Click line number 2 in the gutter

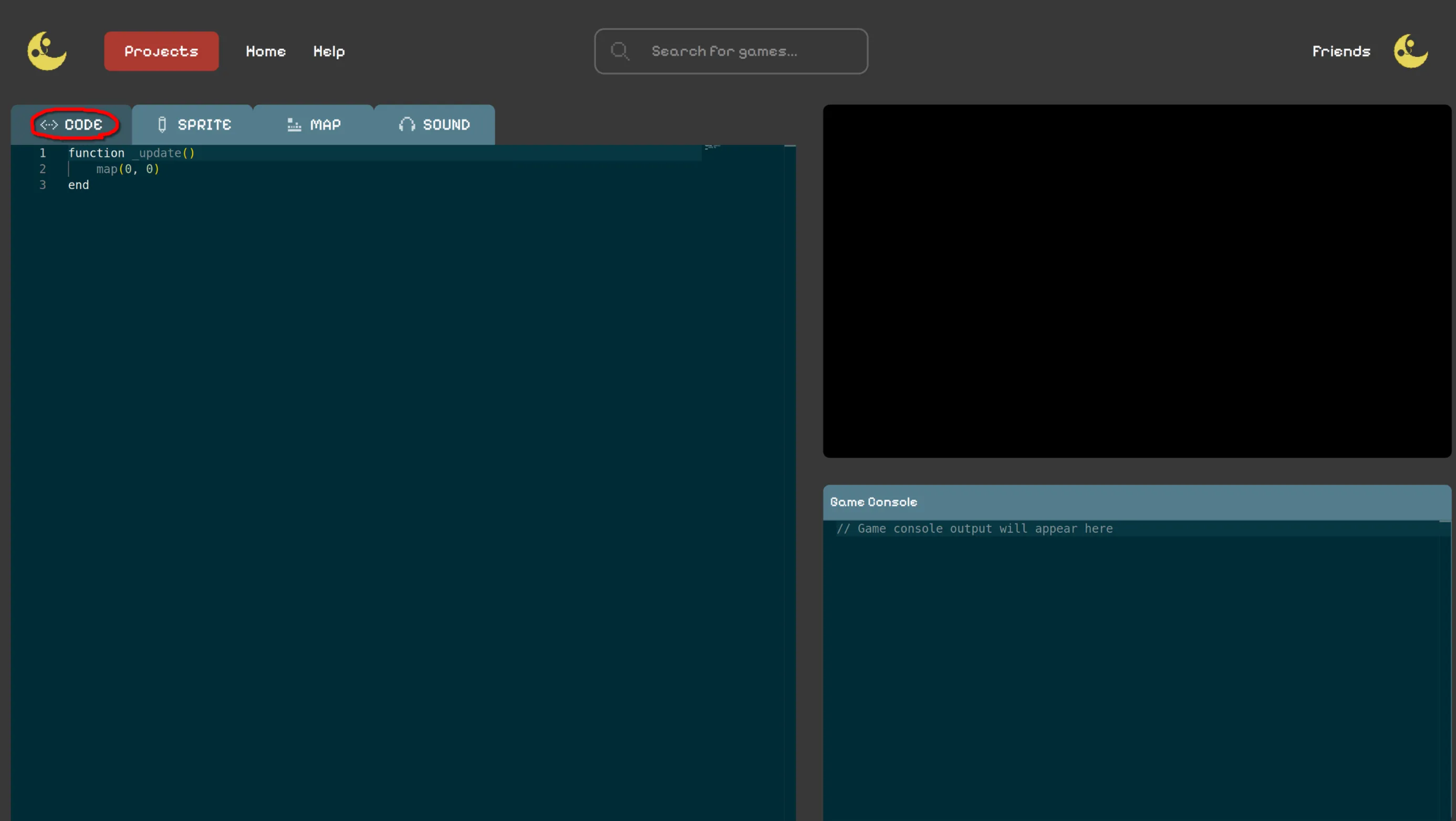pos(43,169)
